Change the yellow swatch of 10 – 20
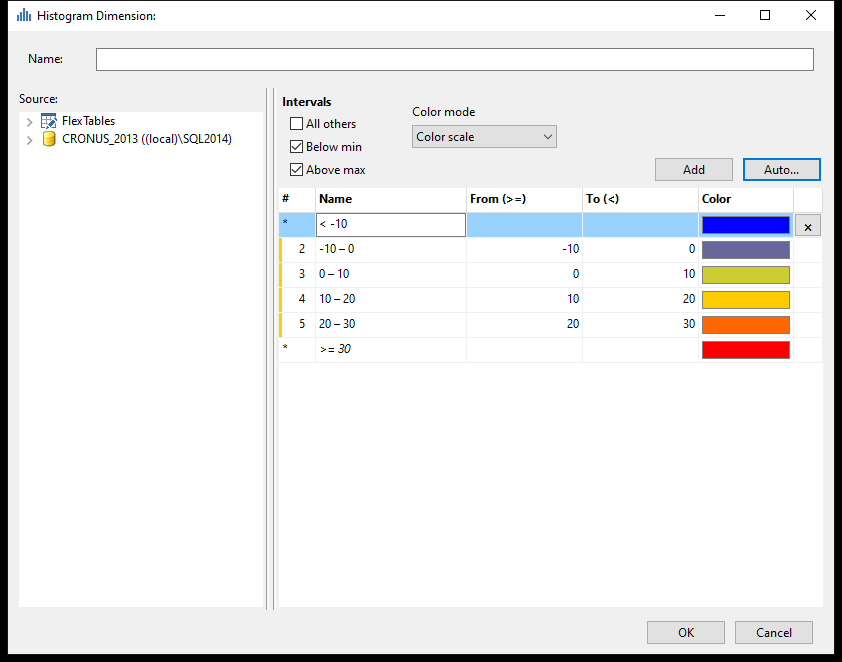Viewport: 842px width, 662px height. (x=746, y=300)
